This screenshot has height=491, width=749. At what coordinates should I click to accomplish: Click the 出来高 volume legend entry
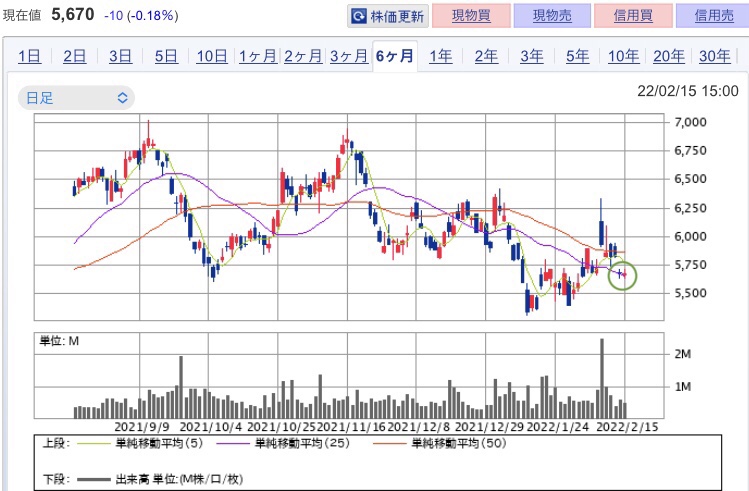[x=179, y=479]
